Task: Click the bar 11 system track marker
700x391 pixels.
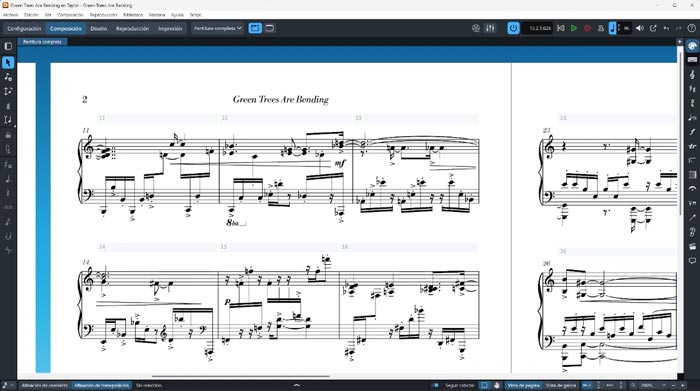Action: point(158,118)
